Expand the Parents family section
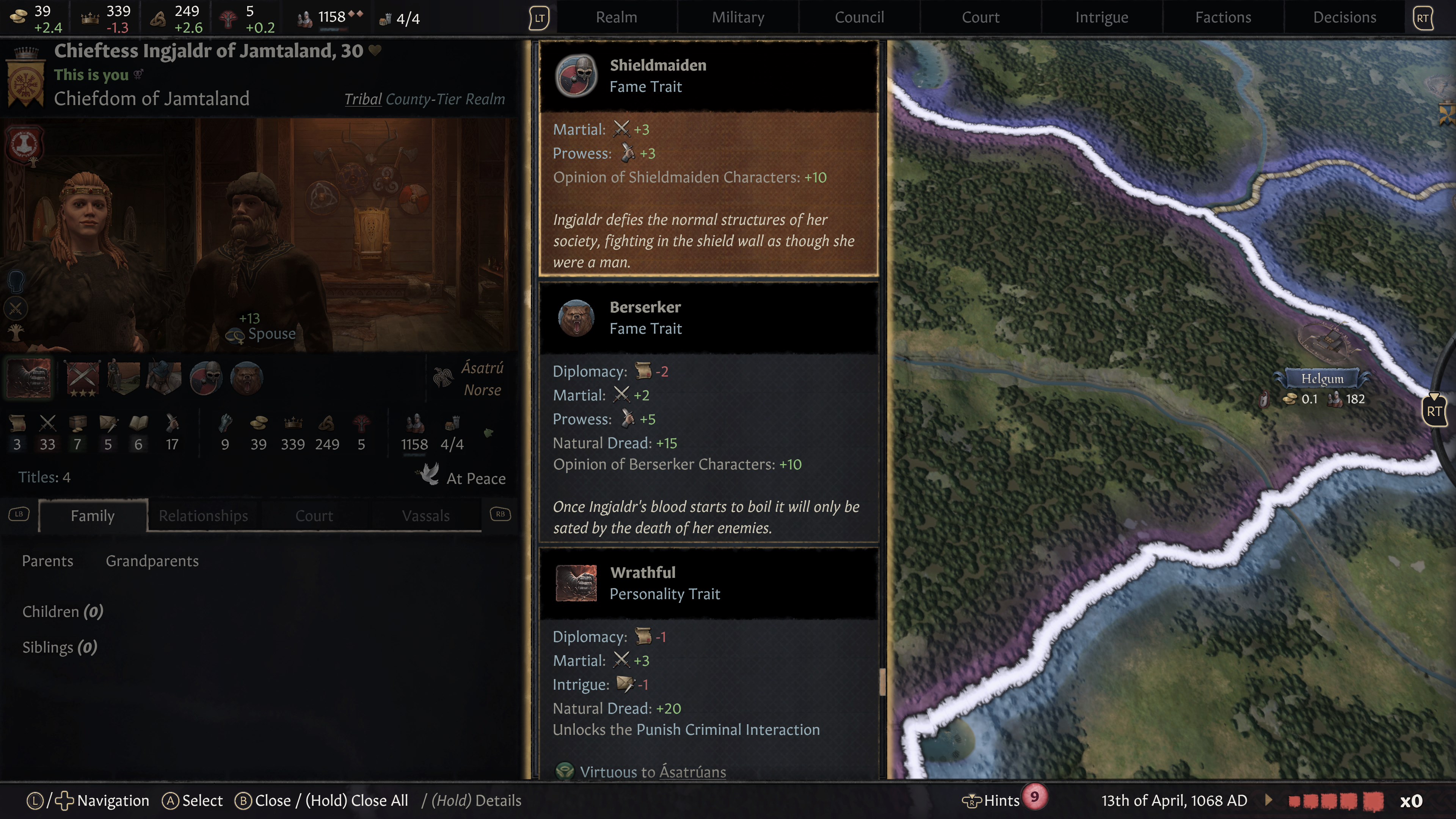 click(47, 561)
